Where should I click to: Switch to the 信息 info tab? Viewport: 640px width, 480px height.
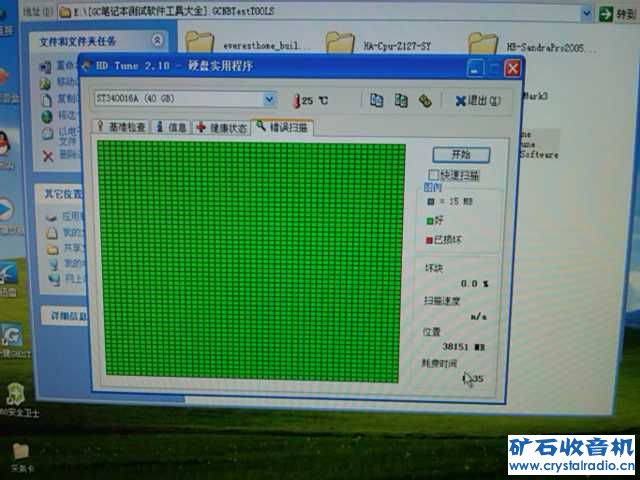pos(171,127)
